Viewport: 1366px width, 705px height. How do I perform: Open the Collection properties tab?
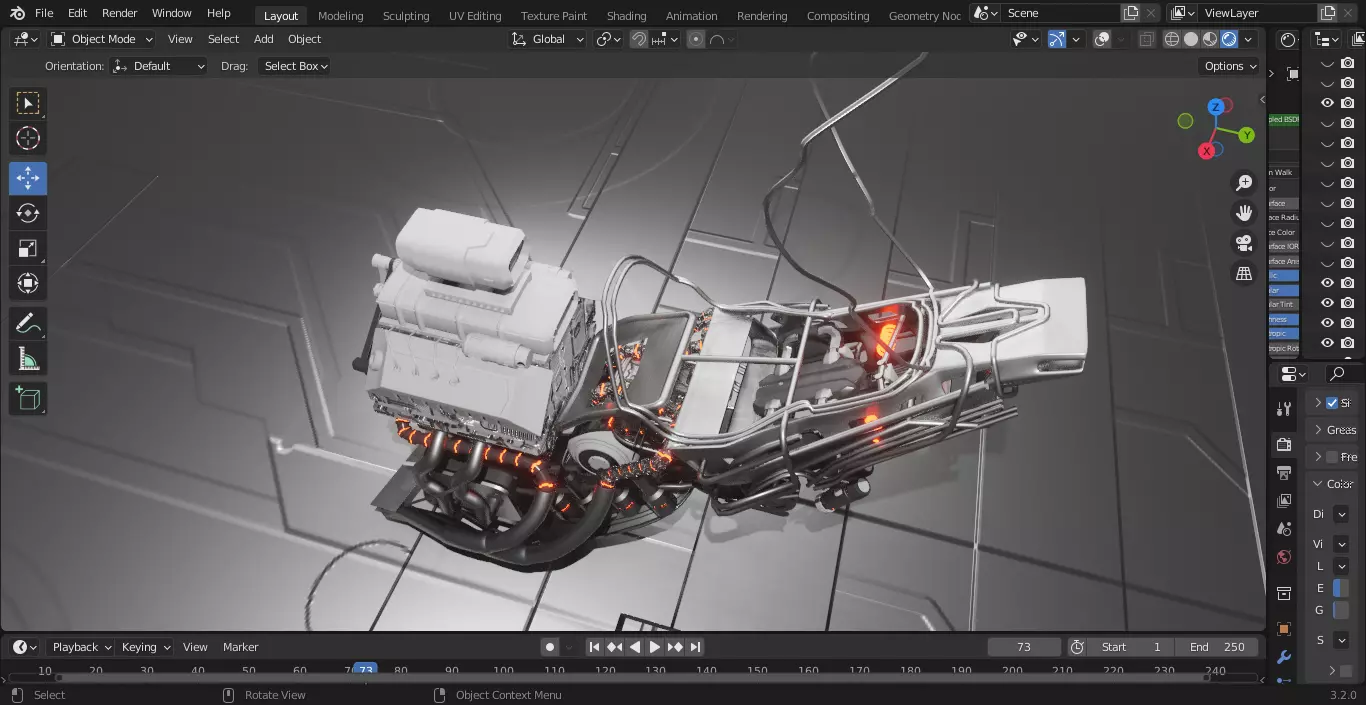[x=1284, y=593]
